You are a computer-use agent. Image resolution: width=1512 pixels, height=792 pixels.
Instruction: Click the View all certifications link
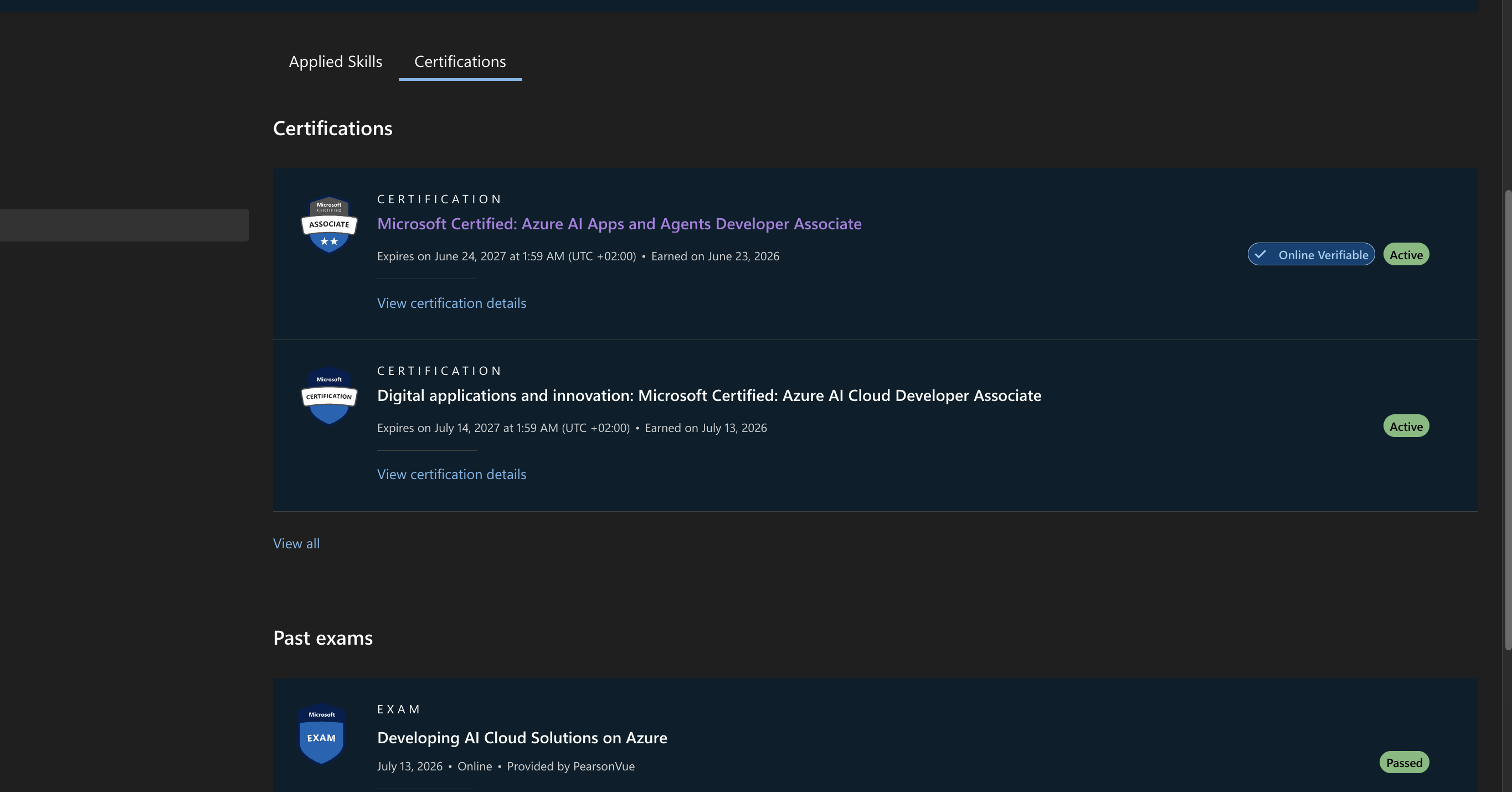coord(296,544)
